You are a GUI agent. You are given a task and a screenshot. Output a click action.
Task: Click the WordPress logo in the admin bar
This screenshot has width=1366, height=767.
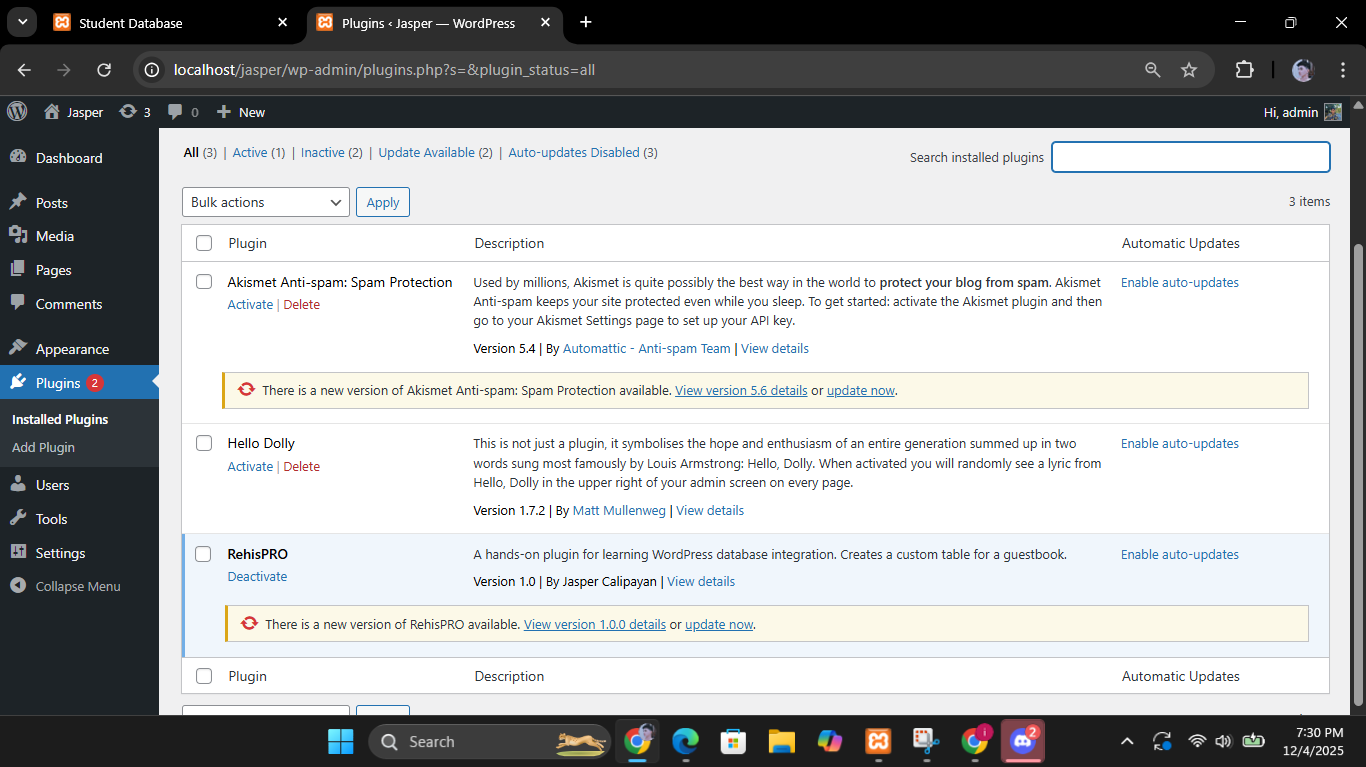click(x=16, y=111)
